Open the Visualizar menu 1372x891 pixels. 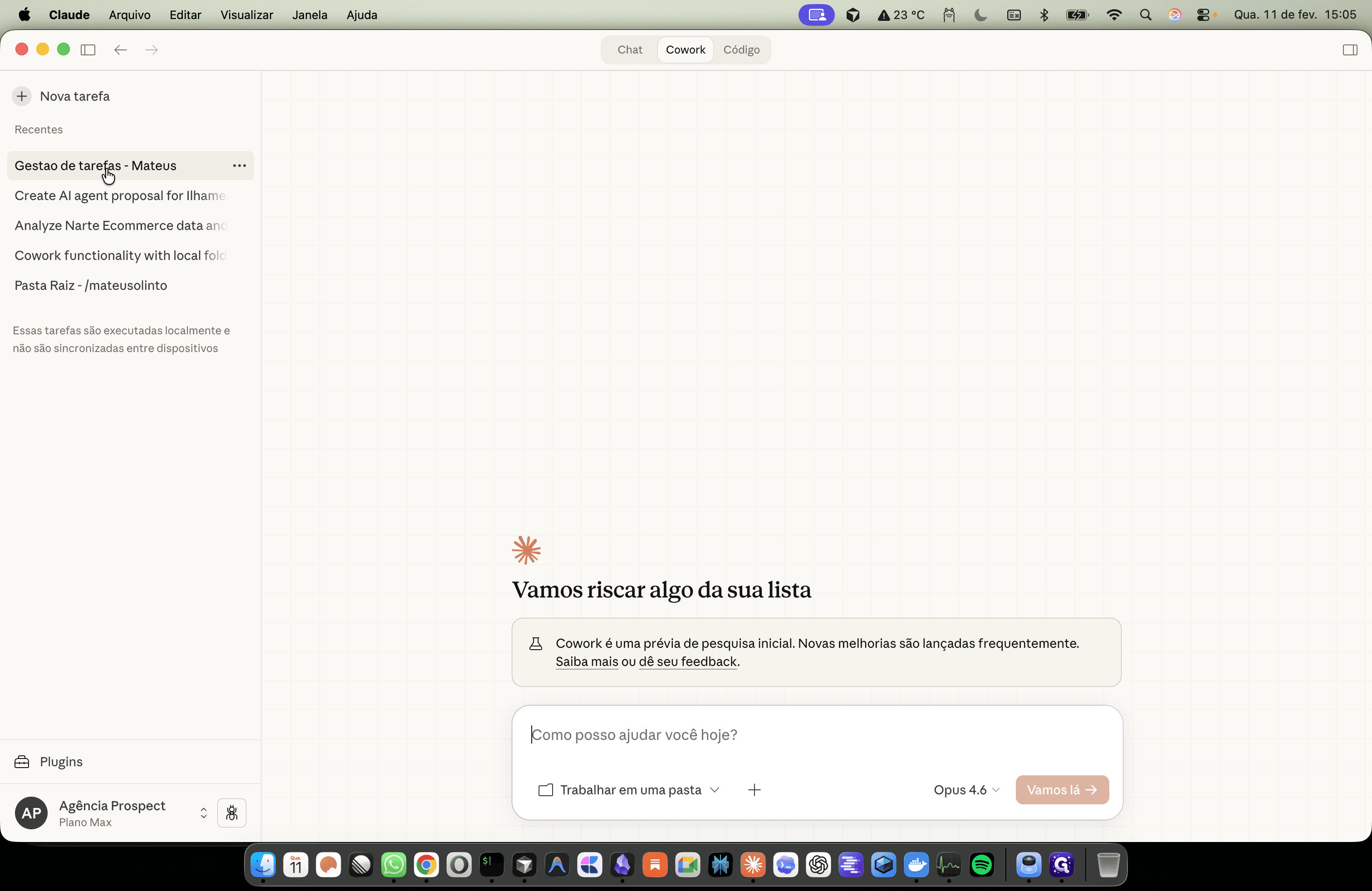tap(247, 15)
